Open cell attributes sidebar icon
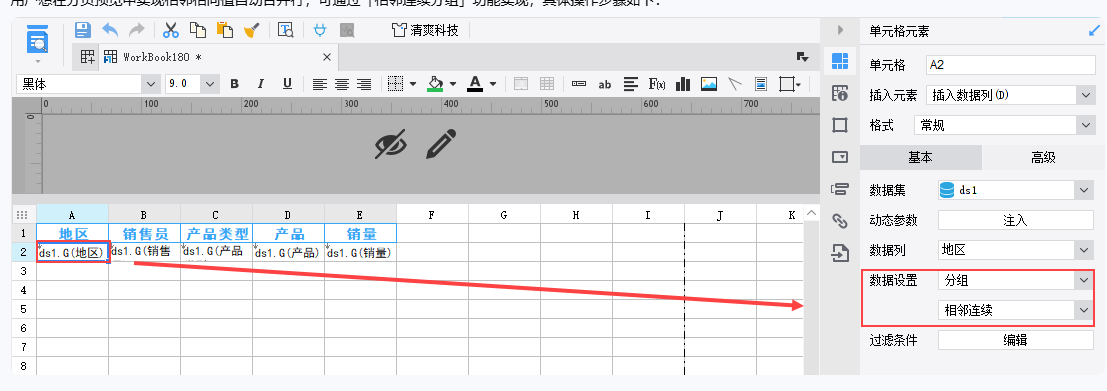The height and width of the screenshot is (391, 1107). [x=839, y=92]
